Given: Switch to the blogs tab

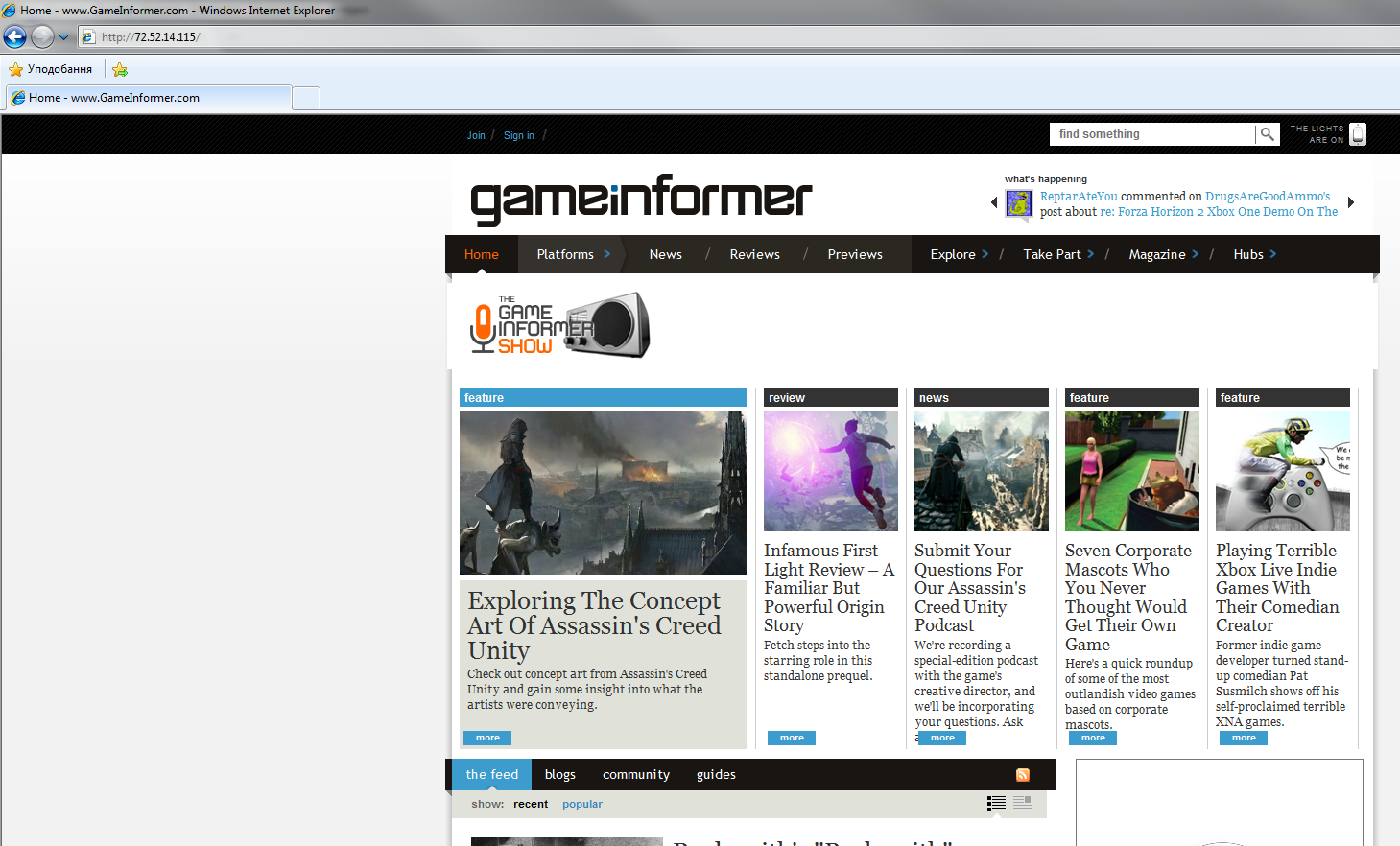Looking at the screenshot, I should (x=560, y=774).
